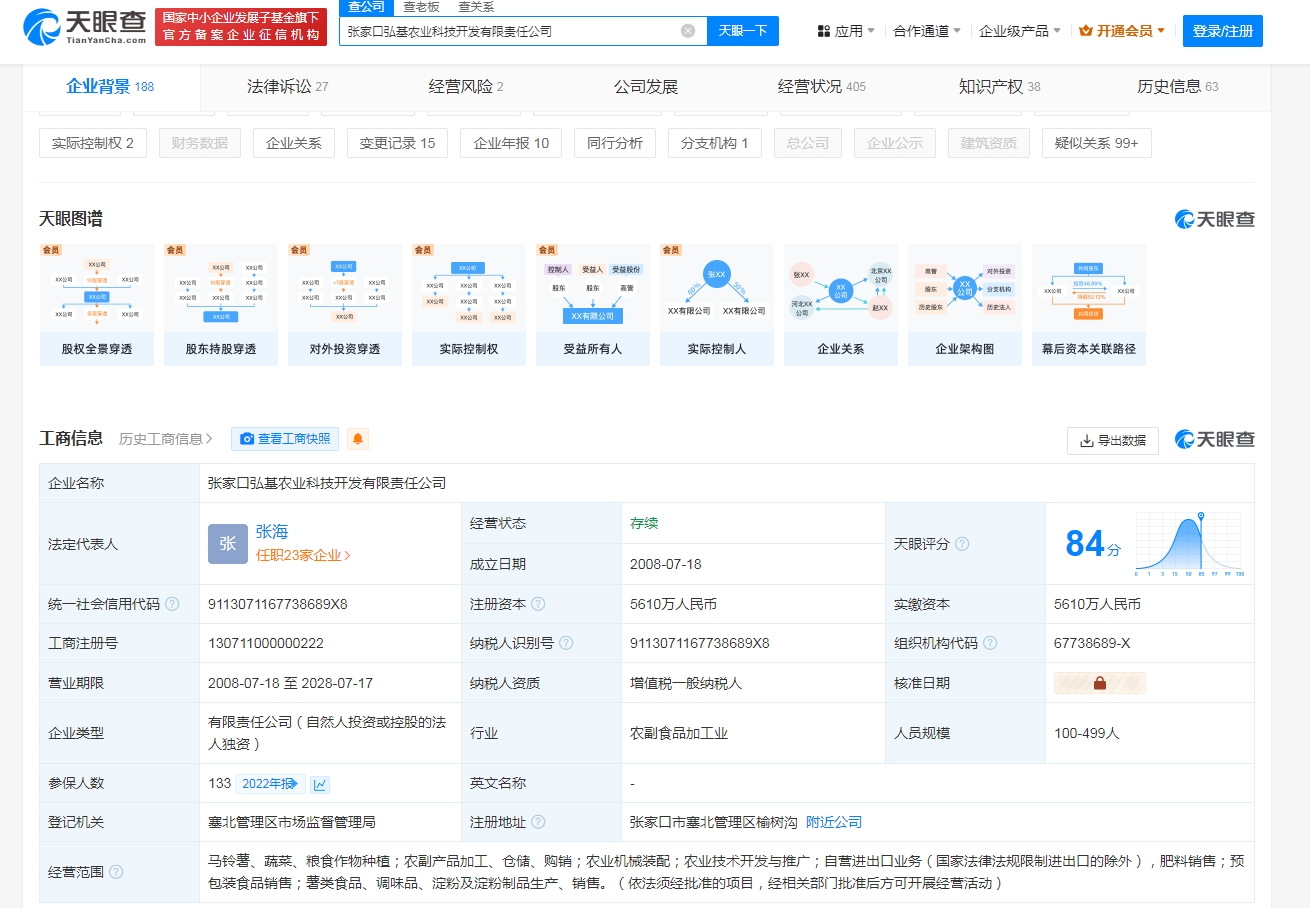Clear the search box with the X icon
The image size is (1310, 908).
(x=688, y=31)
